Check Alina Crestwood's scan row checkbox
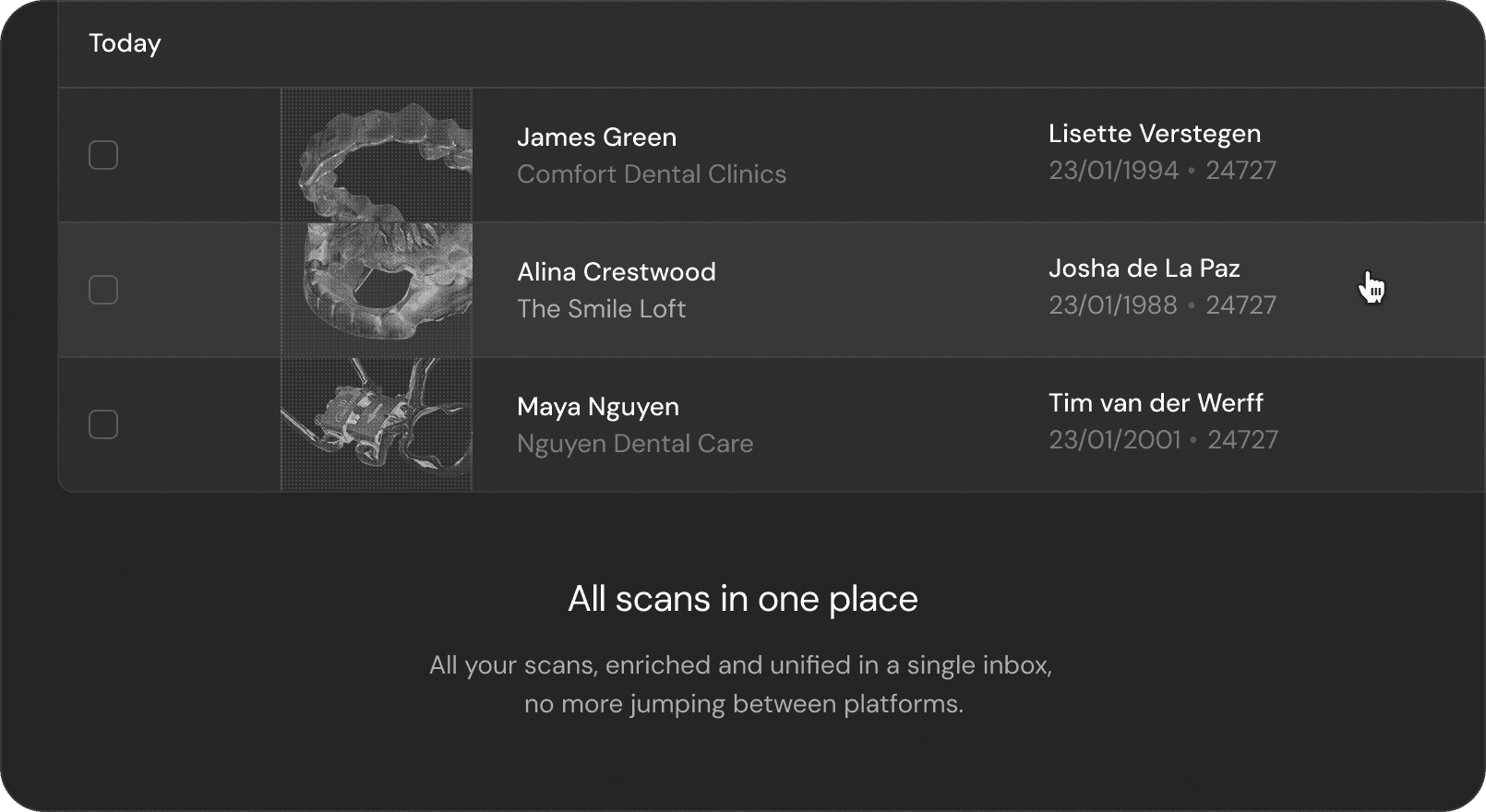The height and width of the screenshot is (812, 1486). tap(103, 289)
